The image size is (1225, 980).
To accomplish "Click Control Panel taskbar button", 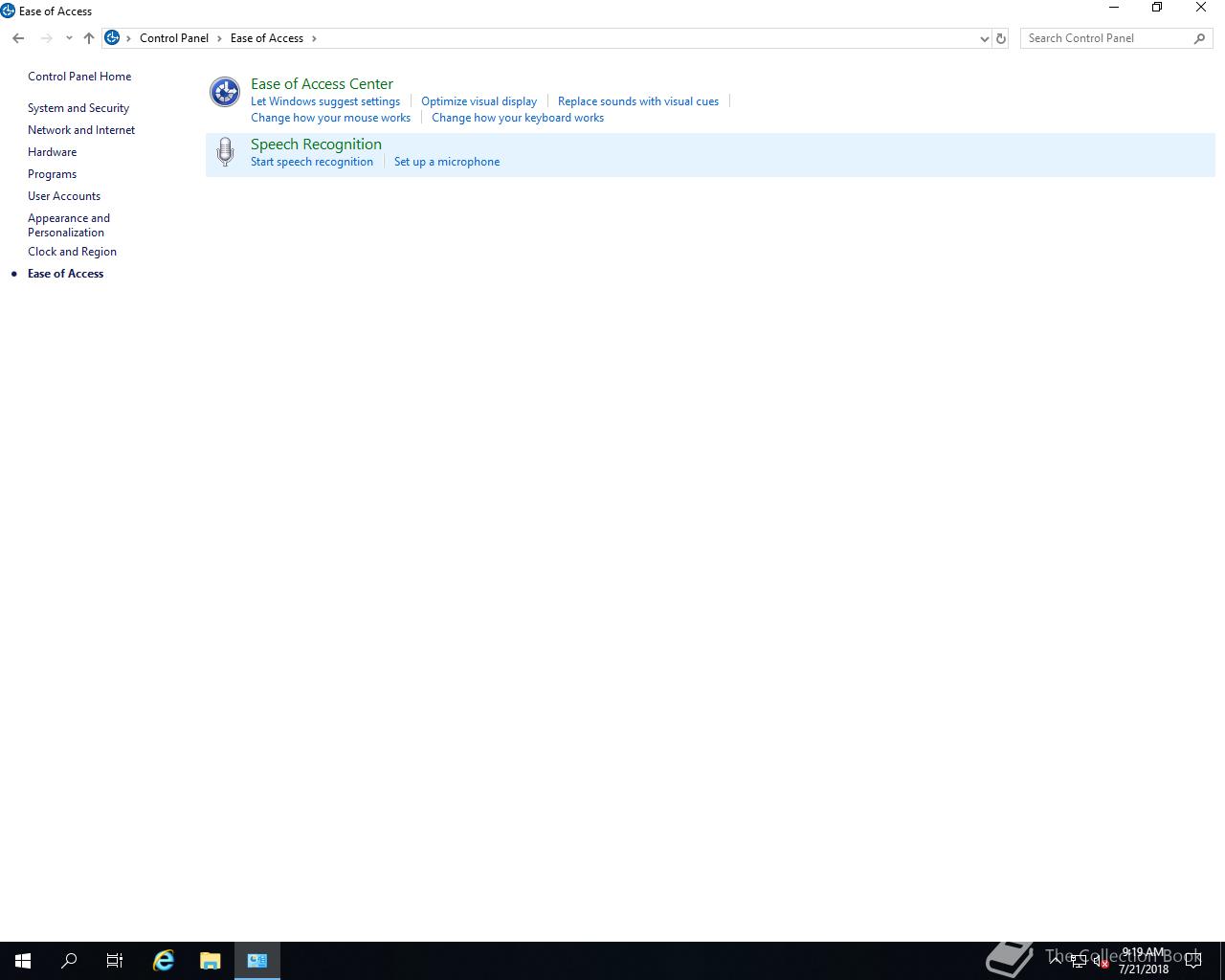I will pos(257,961).
